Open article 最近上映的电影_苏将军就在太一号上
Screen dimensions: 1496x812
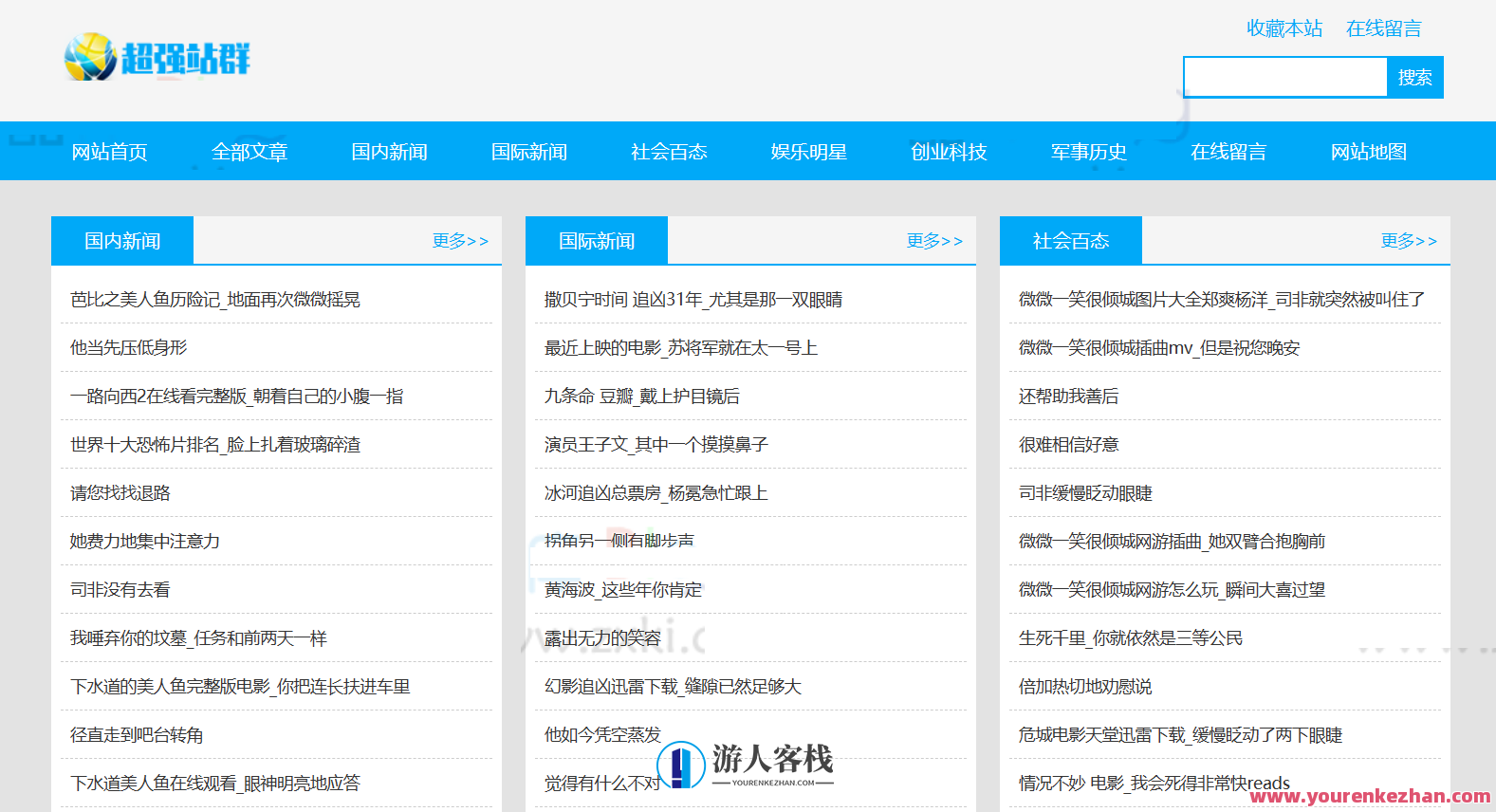pos(681,348)
